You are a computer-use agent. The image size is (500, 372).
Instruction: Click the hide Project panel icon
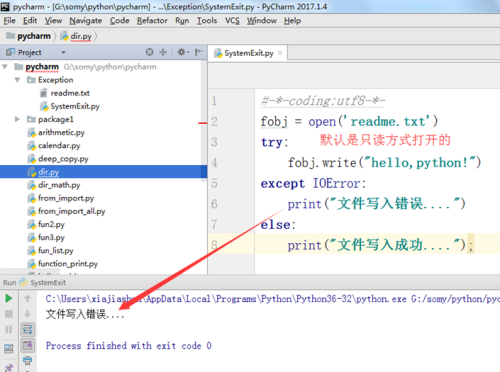[199, 52]
